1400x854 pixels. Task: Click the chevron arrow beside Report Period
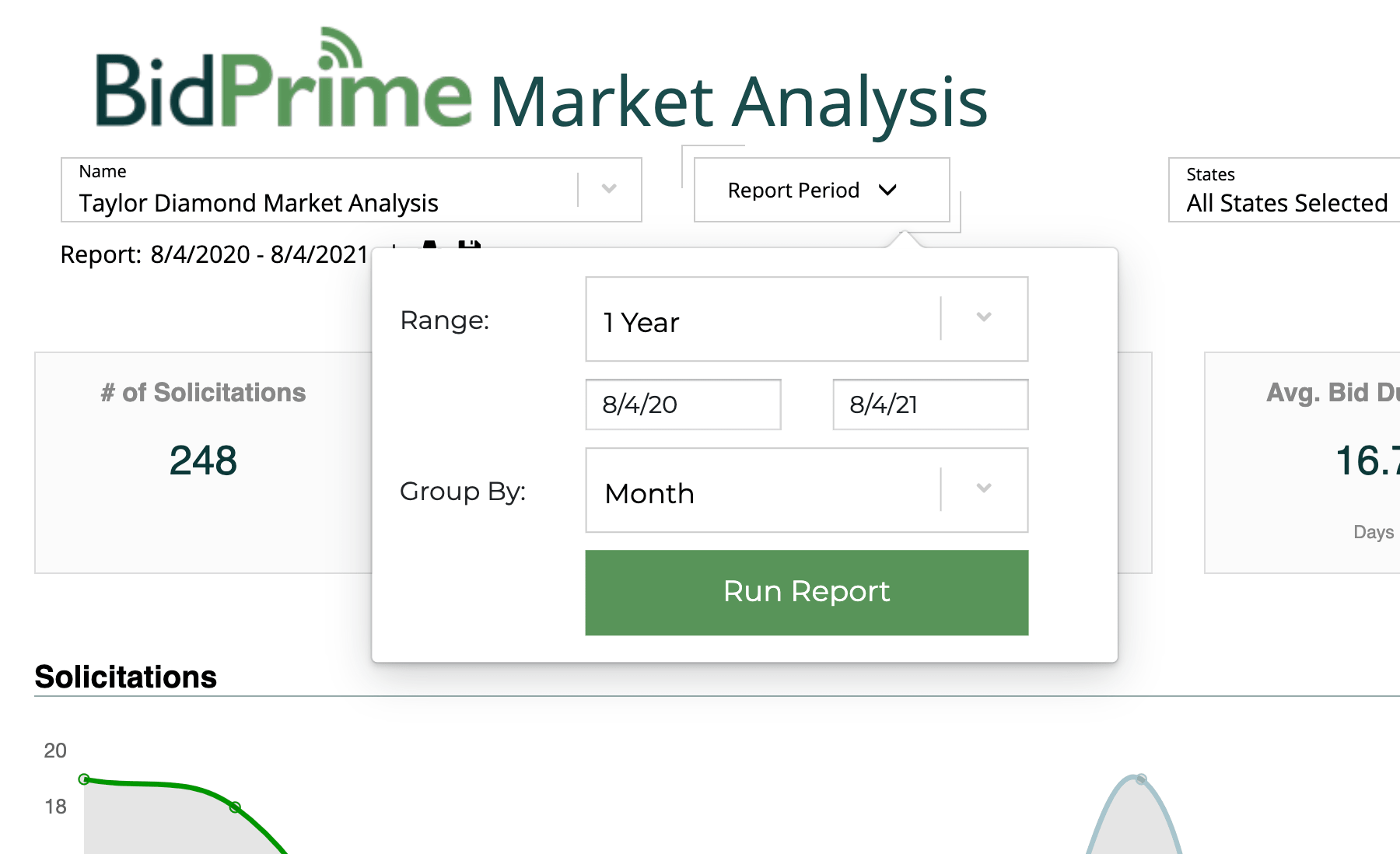point(887,191)
